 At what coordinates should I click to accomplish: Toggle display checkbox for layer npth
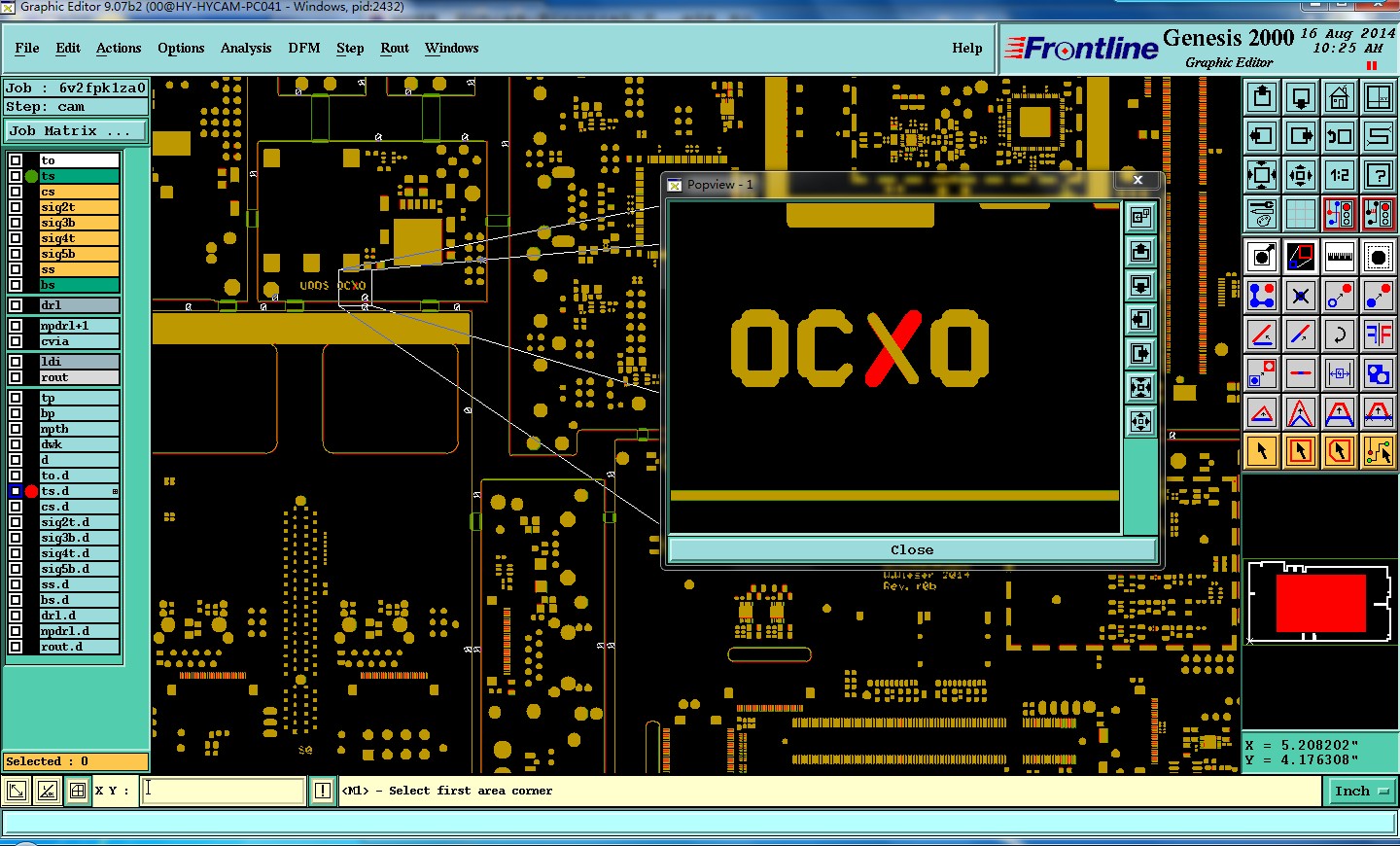[16, 429]
